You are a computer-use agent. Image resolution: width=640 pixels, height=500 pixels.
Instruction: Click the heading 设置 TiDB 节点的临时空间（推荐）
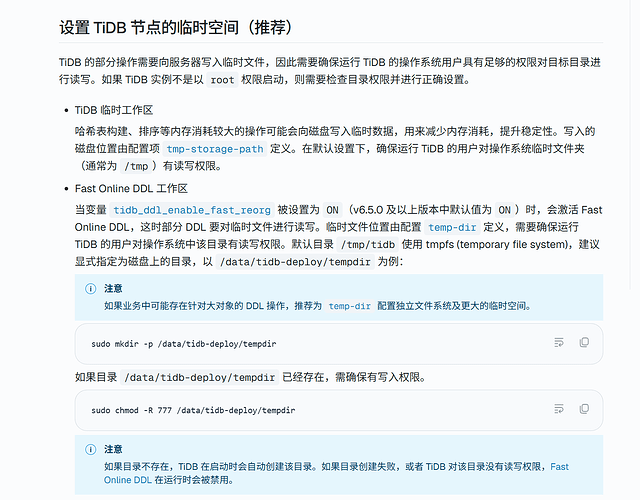pos(176,28)
